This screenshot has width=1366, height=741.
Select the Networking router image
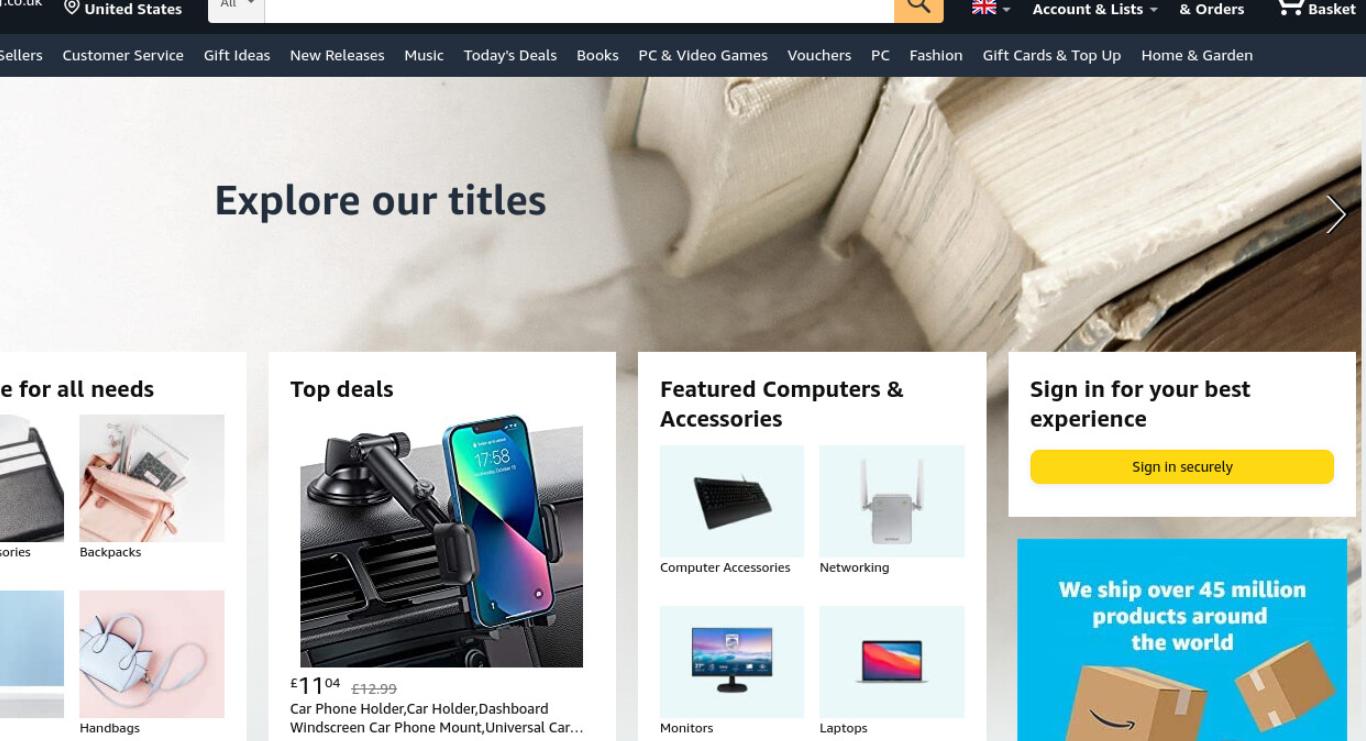click(x=892, y=501)
